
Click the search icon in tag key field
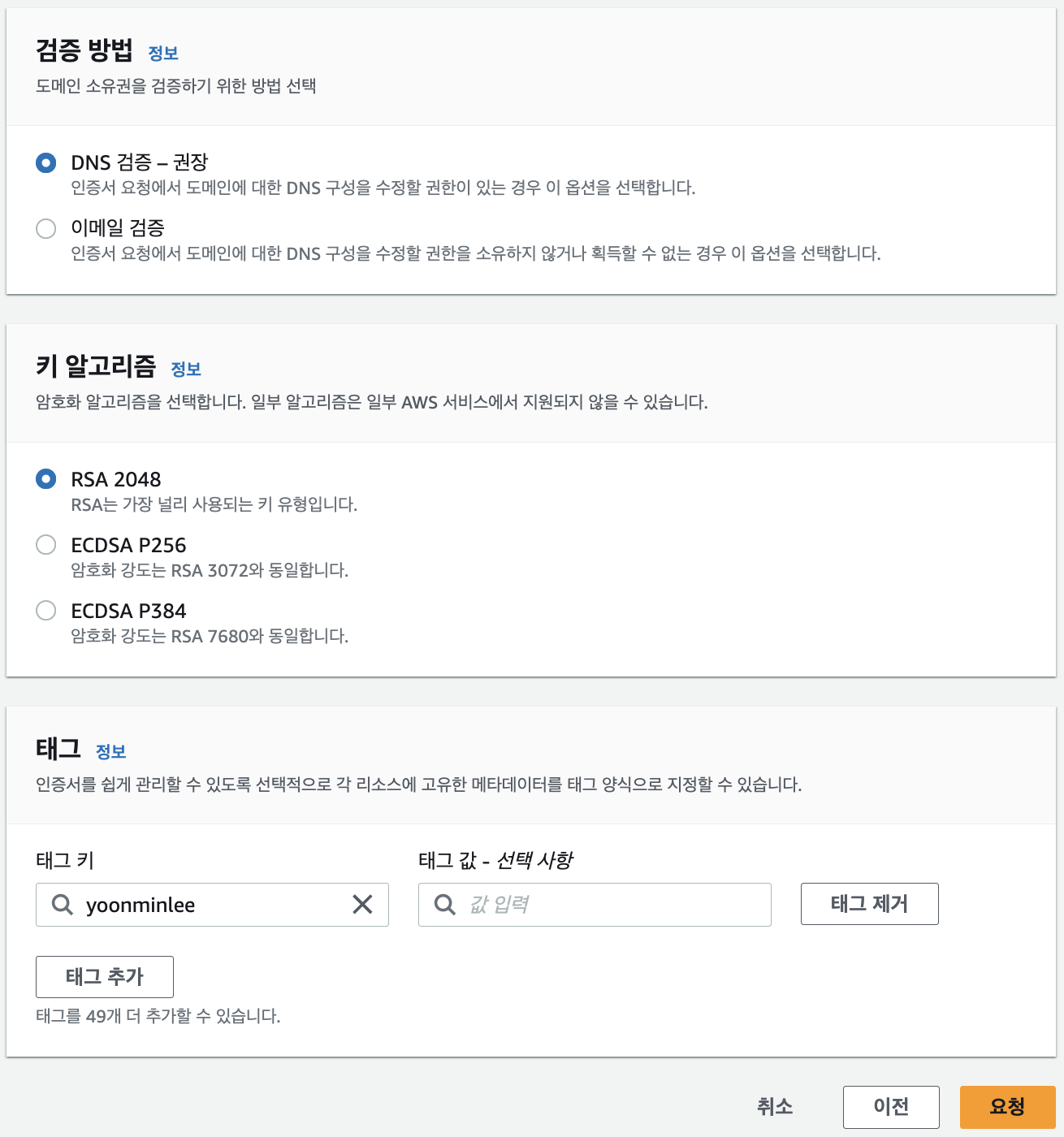coord(63,904)
